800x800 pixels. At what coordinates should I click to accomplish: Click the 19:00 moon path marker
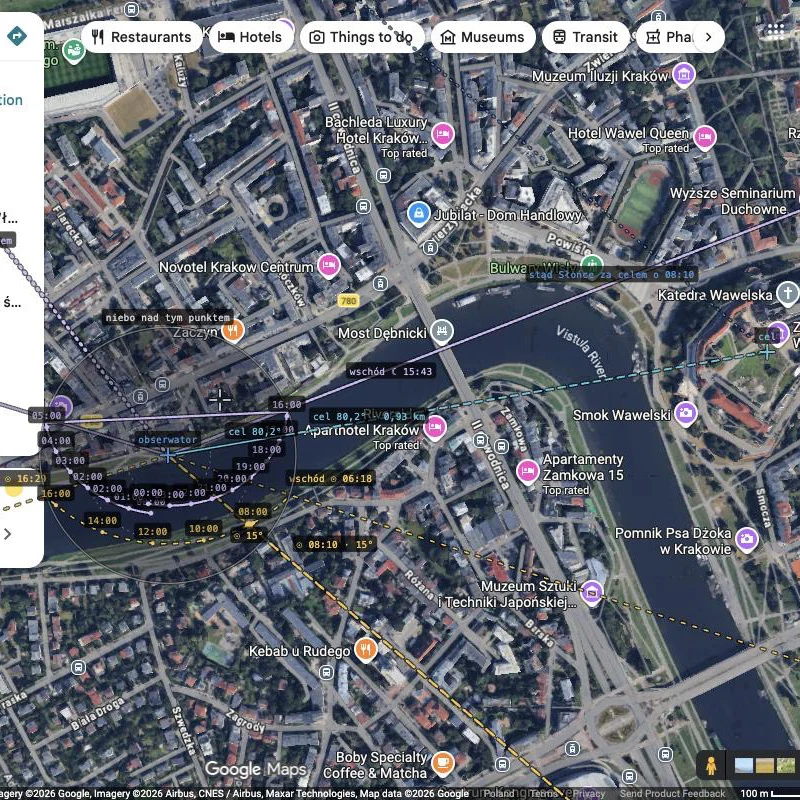click(x=250, y=466)
